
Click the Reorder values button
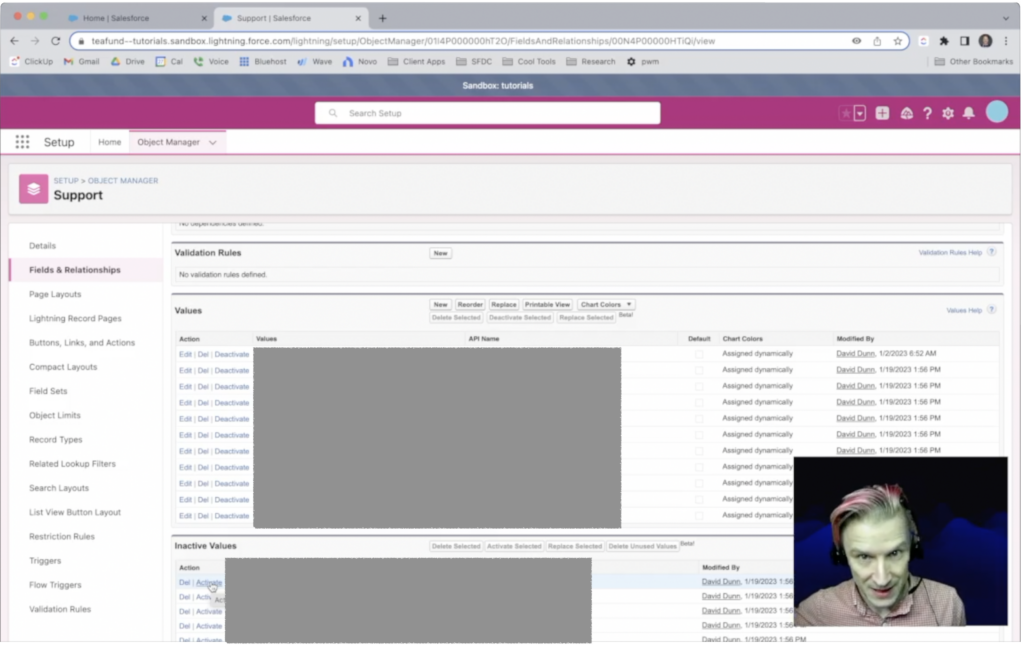point(470,305)
